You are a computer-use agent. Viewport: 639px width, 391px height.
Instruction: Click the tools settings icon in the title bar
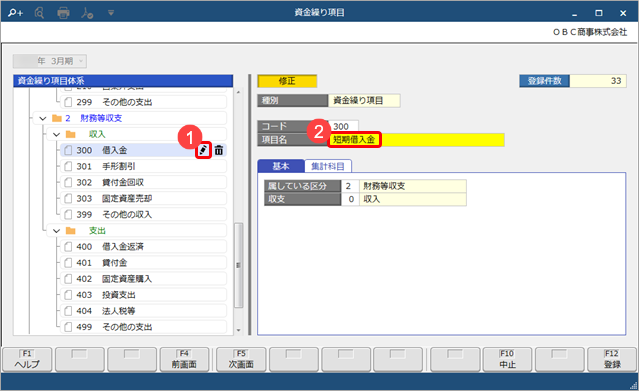[87, 13]
